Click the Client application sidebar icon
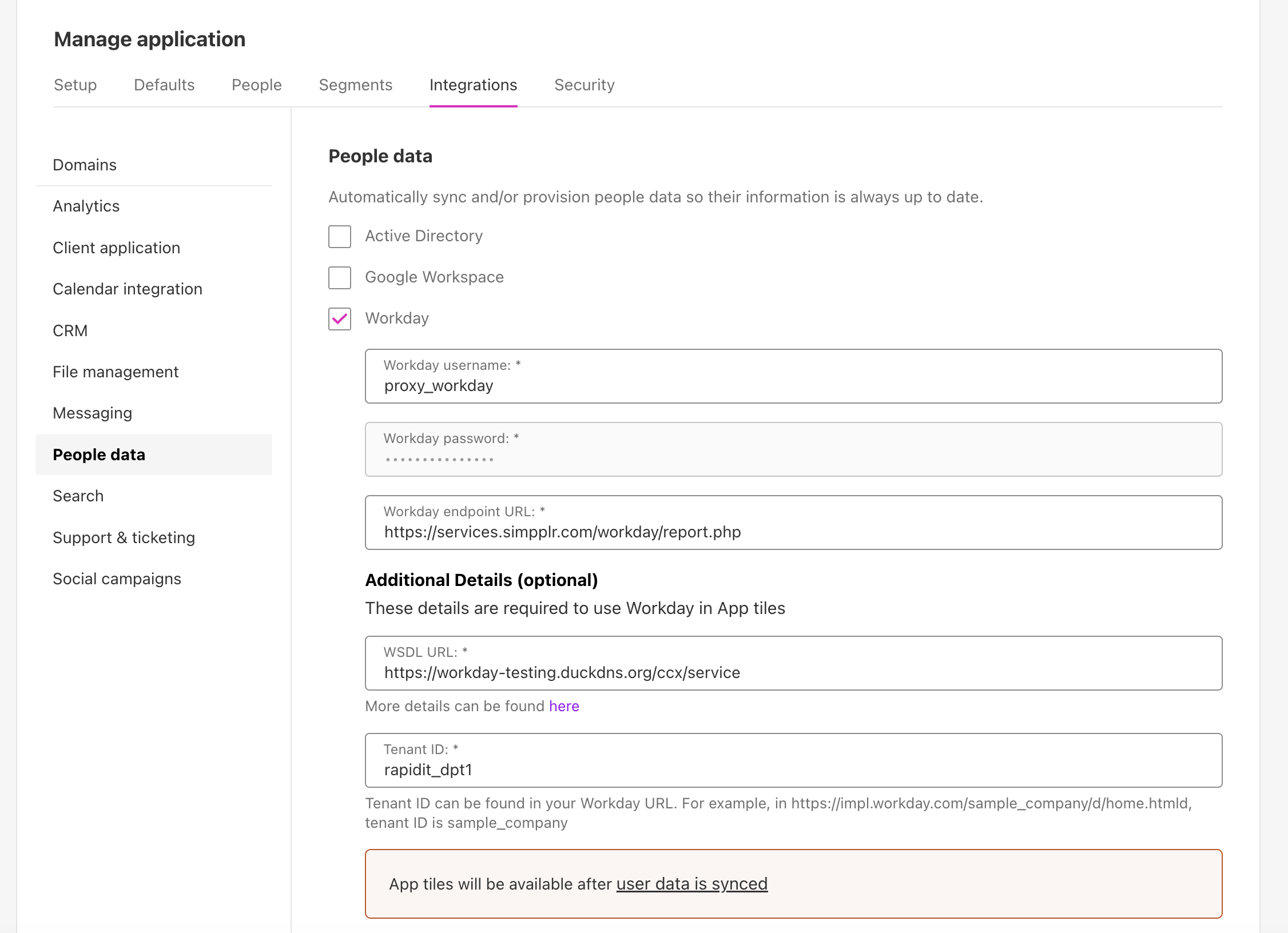The width and height of the screenshot is (1288, 933). (x=116, y=247)
